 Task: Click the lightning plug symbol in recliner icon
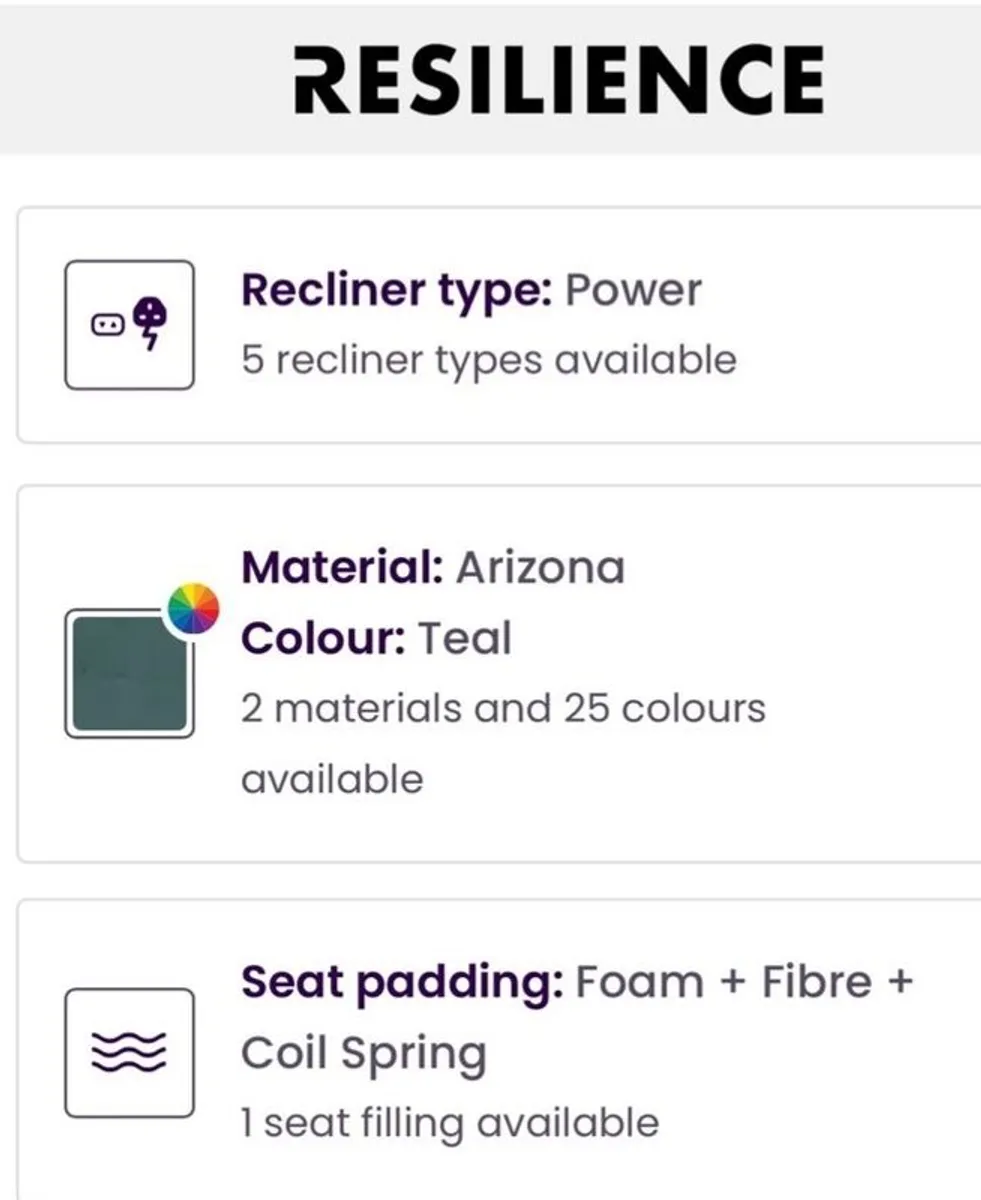pos(152,322)
